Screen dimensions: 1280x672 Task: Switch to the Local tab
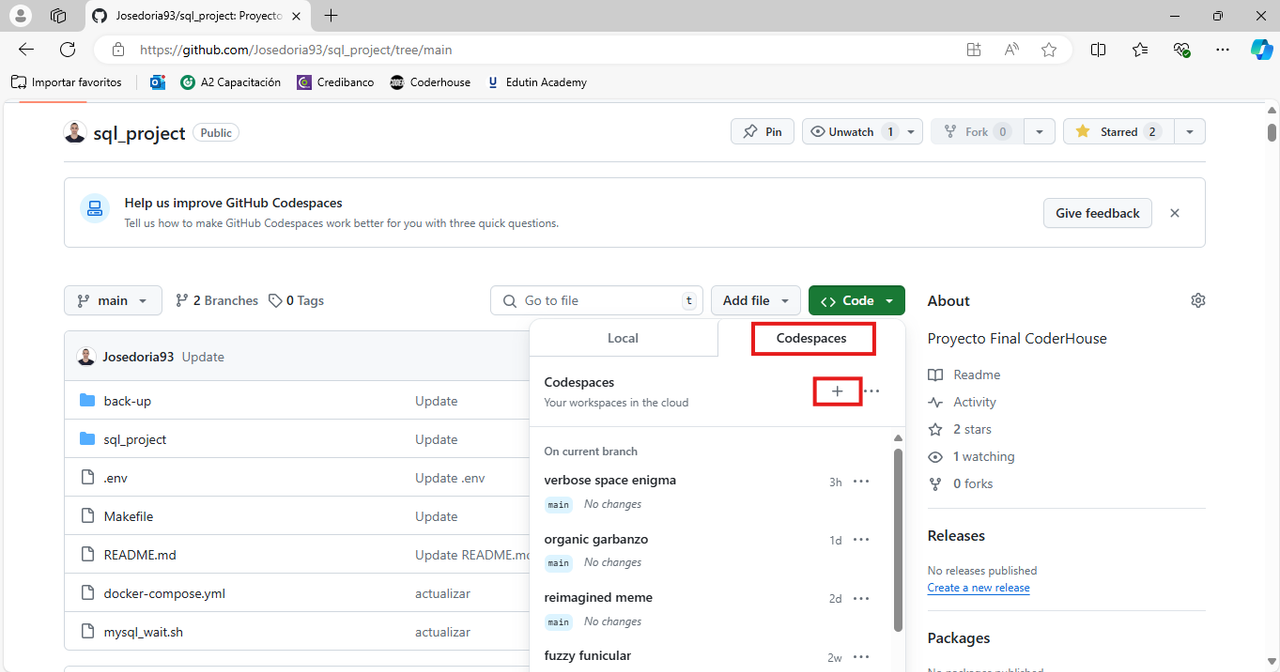(623, 338)
